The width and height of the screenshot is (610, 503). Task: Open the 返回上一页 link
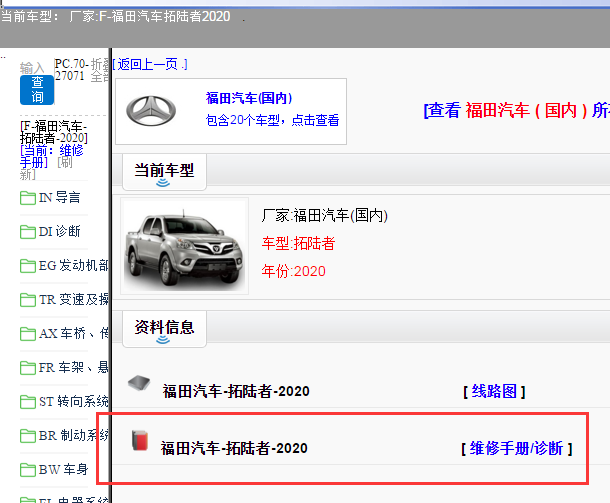150,64
